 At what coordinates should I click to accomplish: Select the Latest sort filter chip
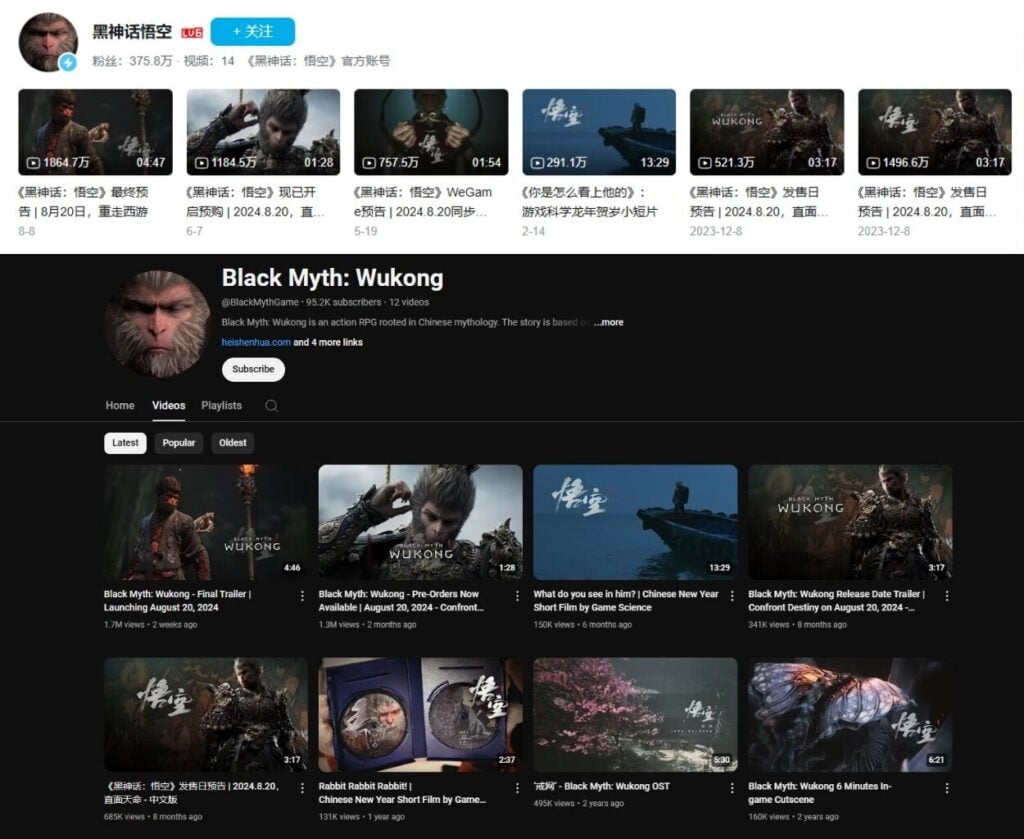(x=125, y=443)
